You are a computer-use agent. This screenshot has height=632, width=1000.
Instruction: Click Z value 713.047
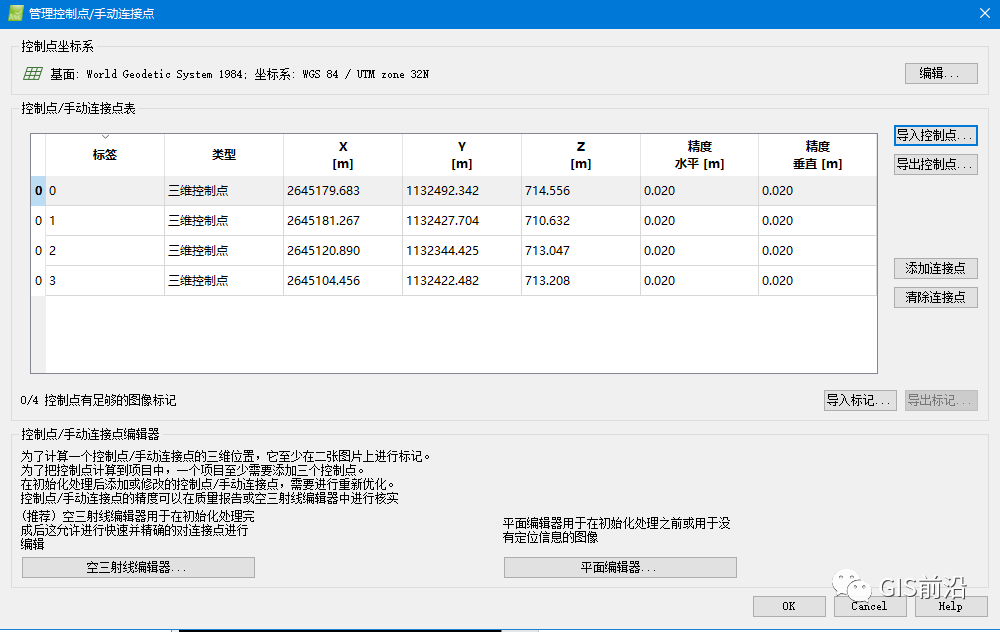pos(580,251)
